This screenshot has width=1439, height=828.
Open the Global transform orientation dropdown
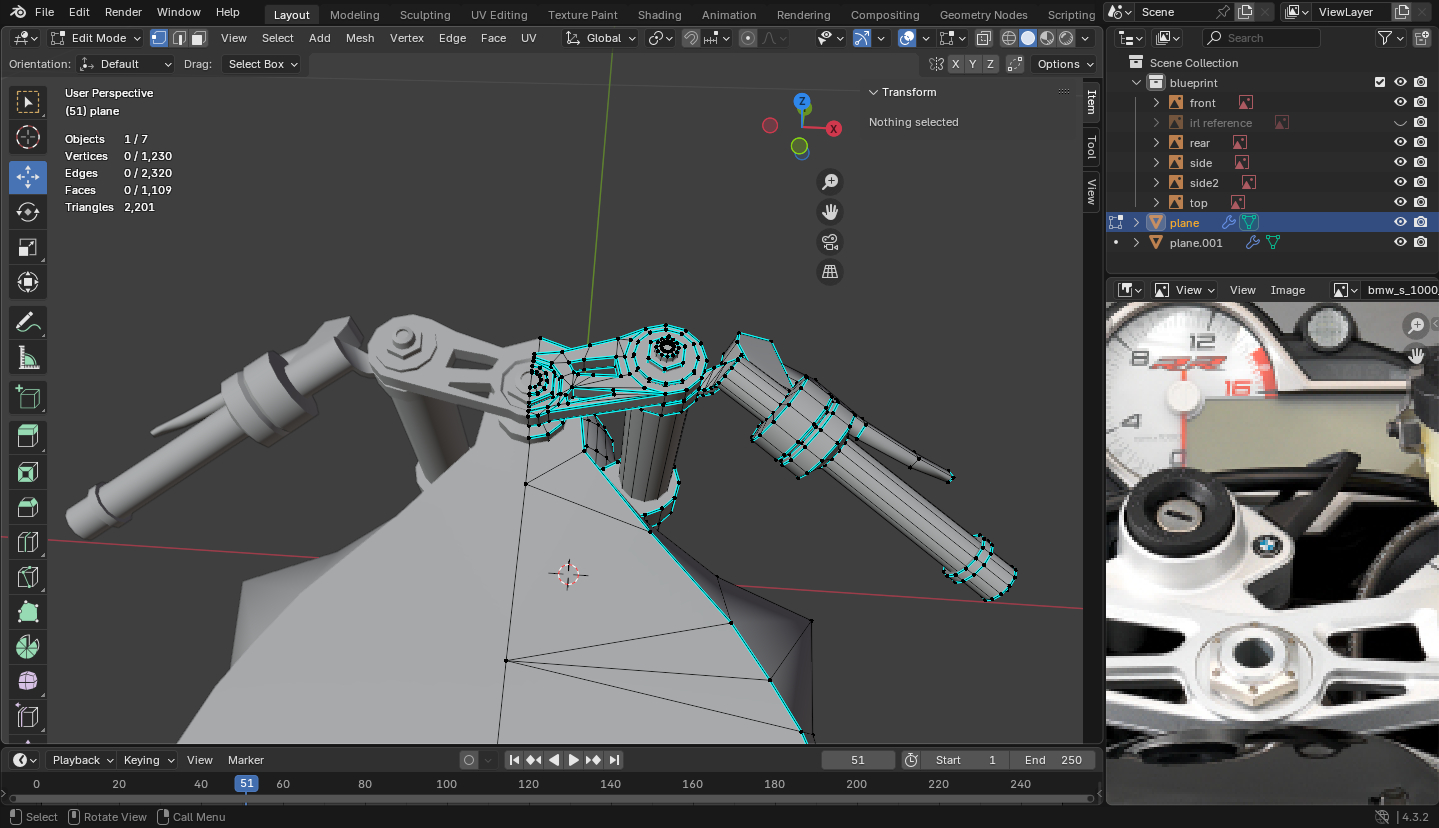point(600,38)
